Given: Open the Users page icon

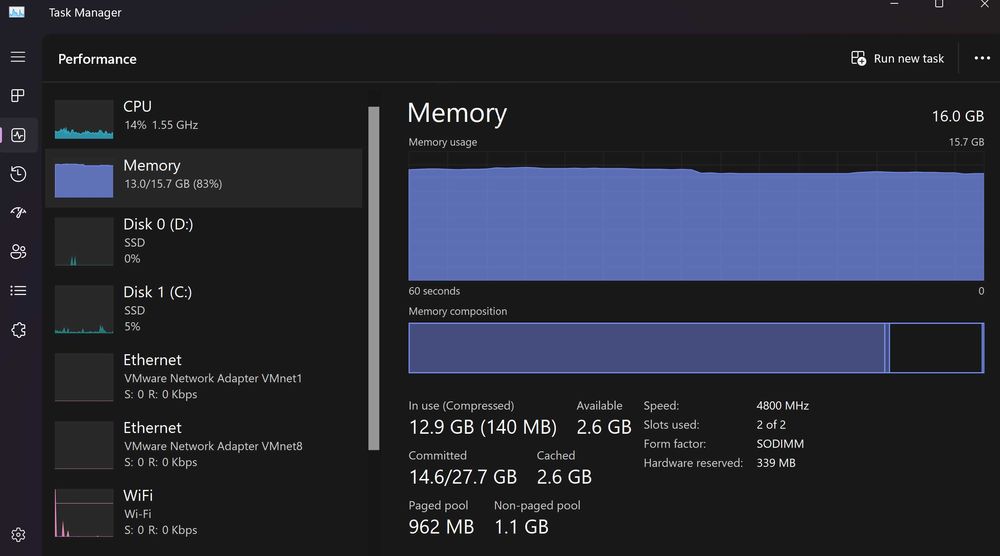Looking at the screenshot, I should pos(18,252).
